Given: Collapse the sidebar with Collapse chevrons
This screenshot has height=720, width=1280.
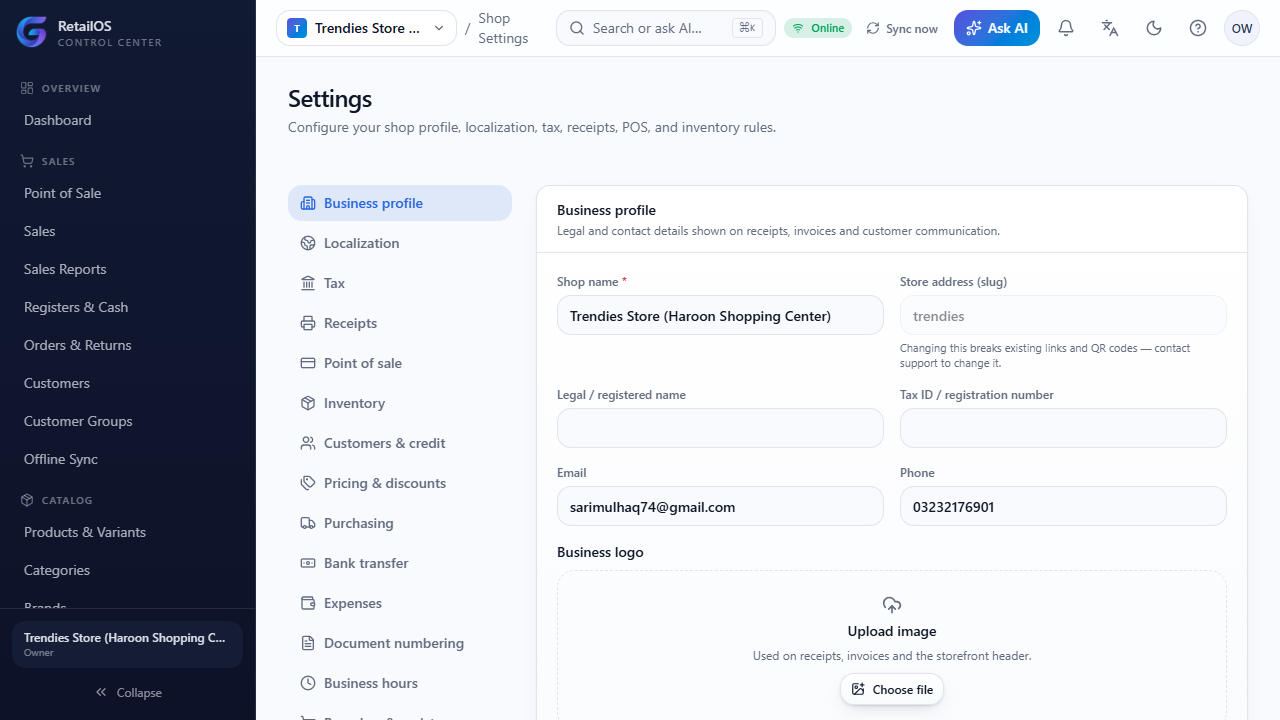Looking at the screenshot, I should point(128,692).
